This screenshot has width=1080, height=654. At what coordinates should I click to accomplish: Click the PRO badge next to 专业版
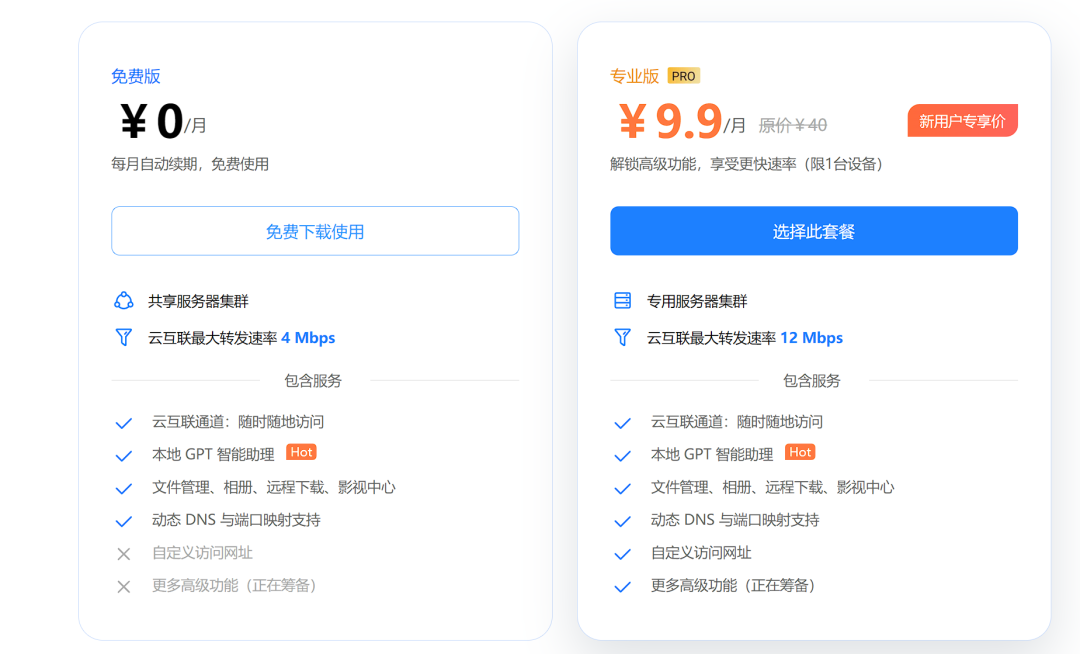click(x=683, y=76)
